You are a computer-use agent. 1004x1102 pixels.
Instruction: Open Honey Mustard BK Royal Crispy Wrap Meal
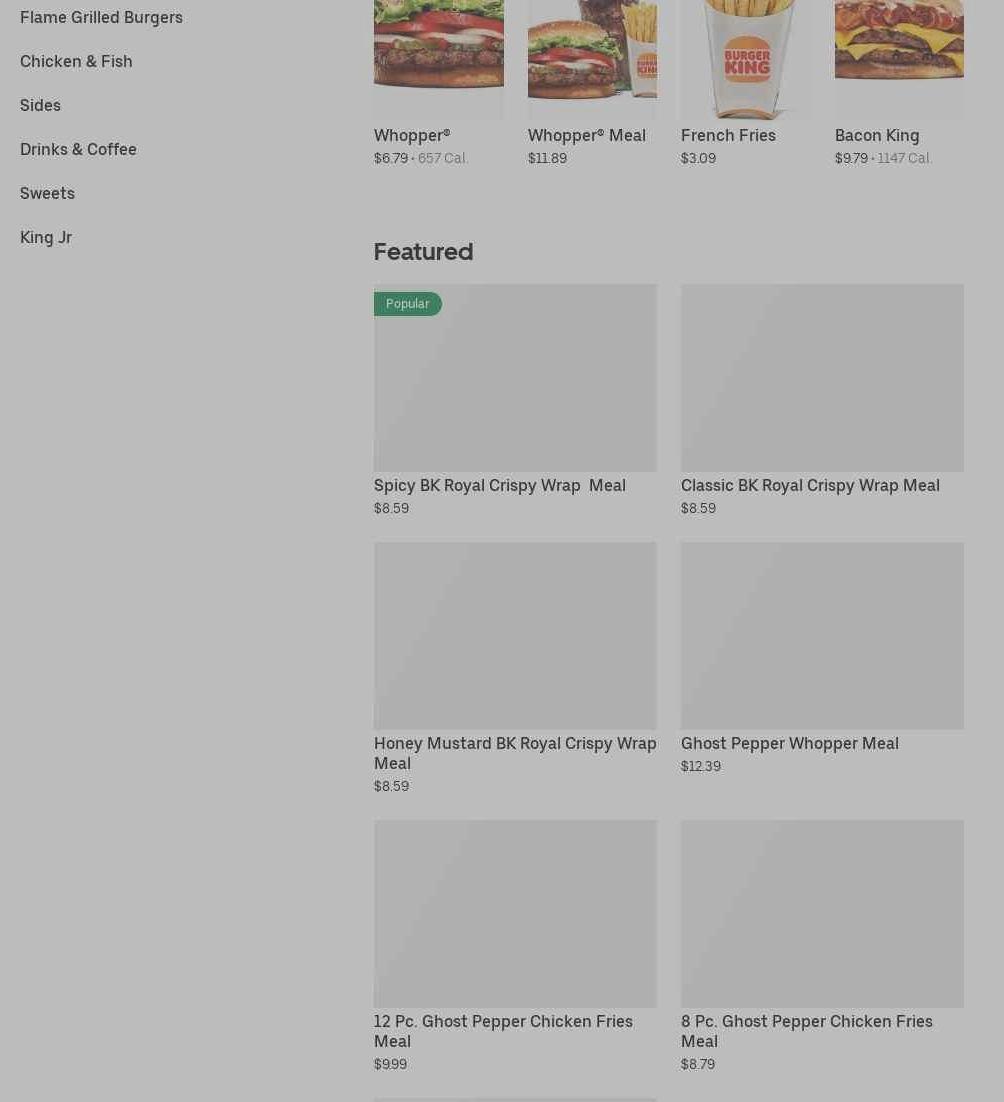(x=515, y=753)
